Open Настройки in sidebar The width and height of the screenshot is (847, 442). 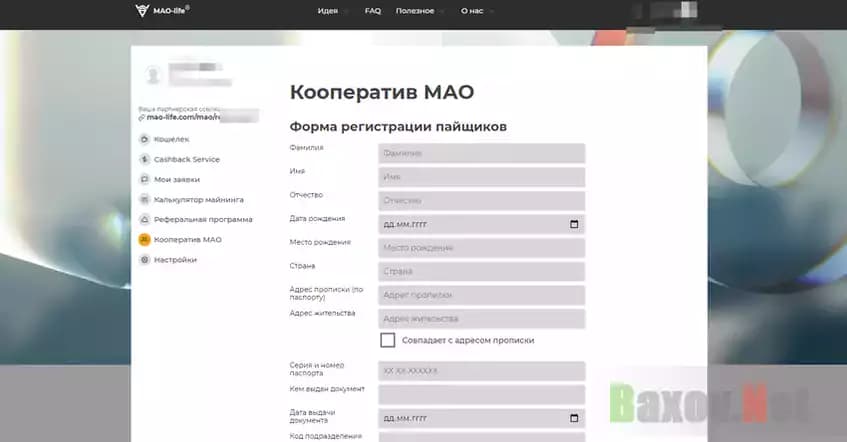(175, 260)
